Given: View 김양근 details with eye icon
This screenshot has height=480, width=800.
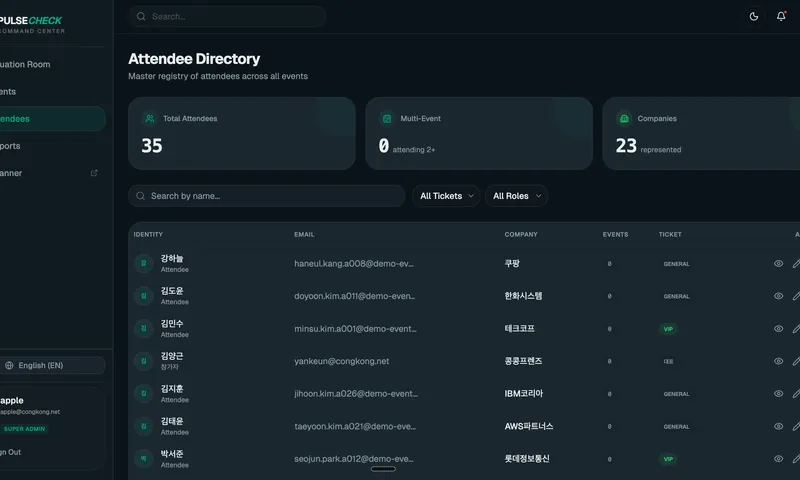Looking at the screenshot, I should tap(778, 361).
